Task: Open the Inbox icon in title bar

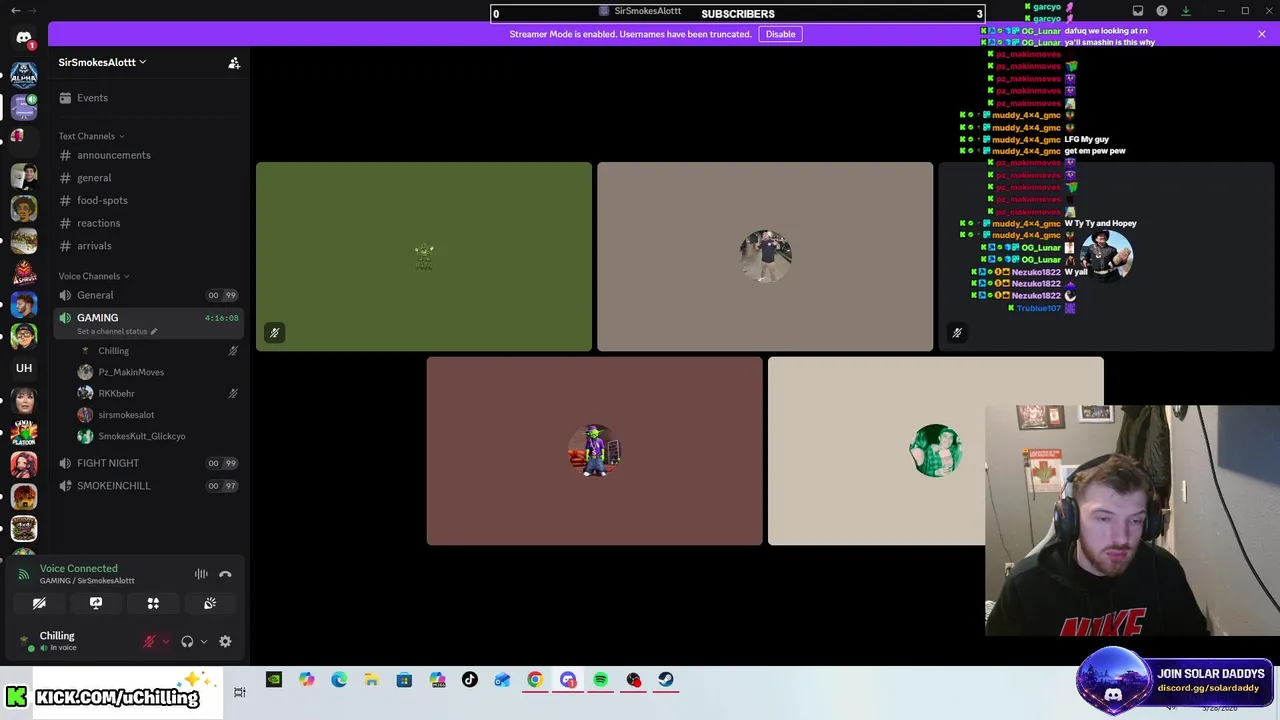Action: click(1138, 11)
